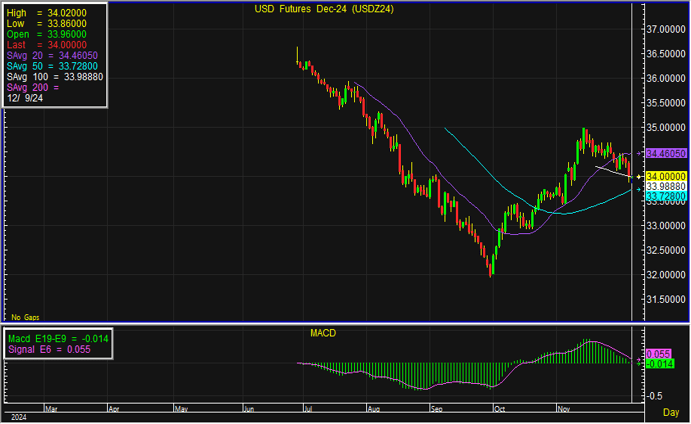Click the SAvg 100 legend entry
The image size is (691, 424).
54,77
